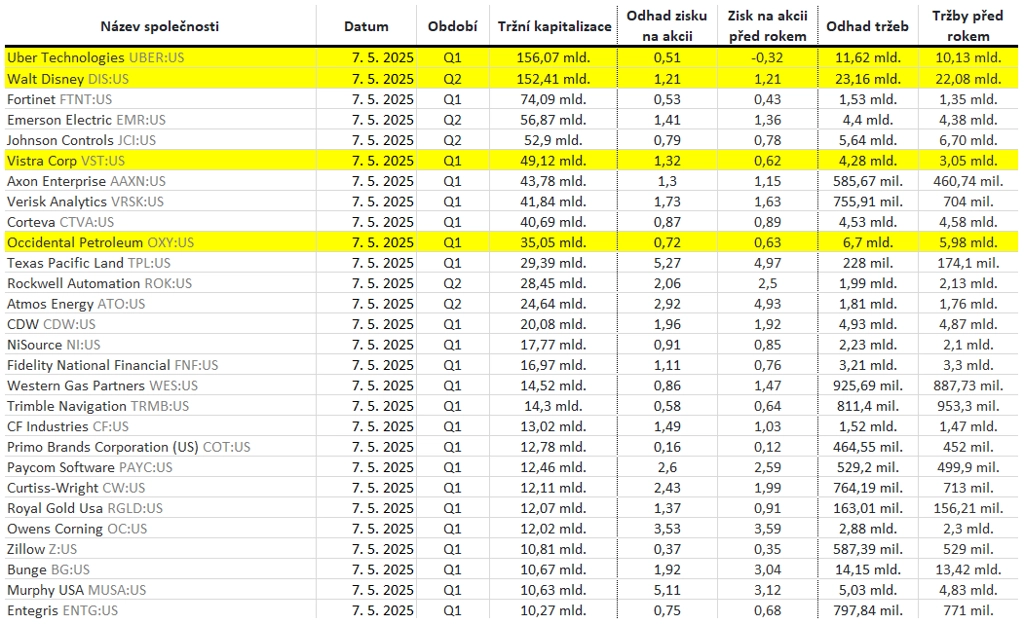Click the date in the Vistra Corp row

click(x=383, y=161)
